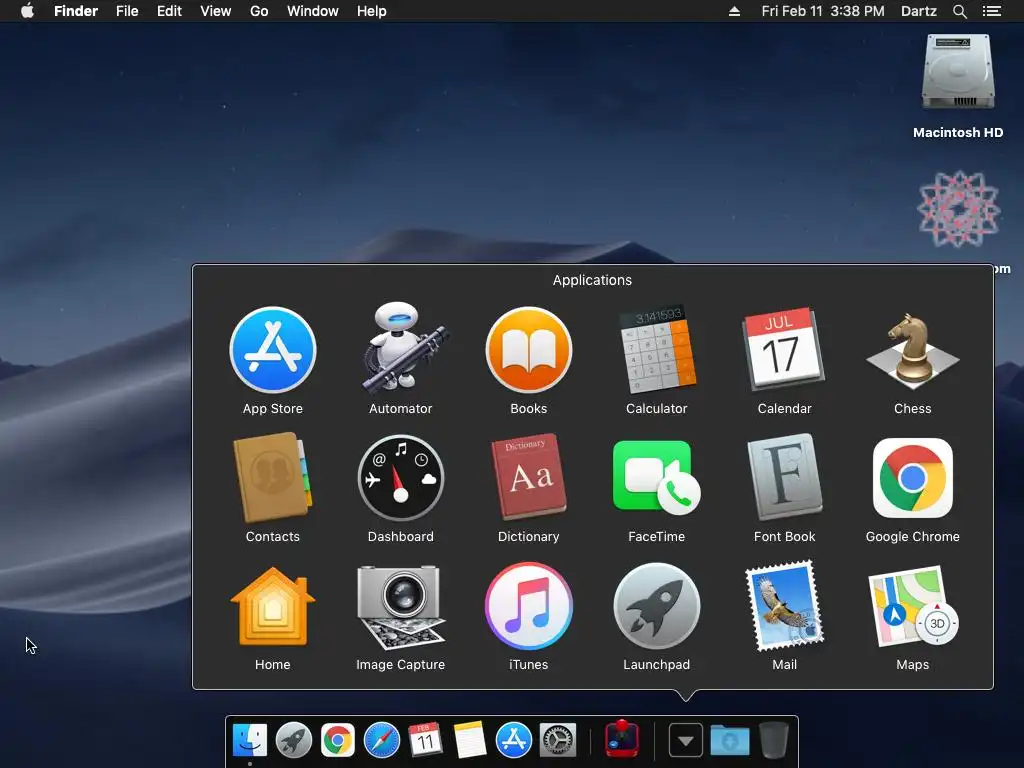Open the Apple menu
Screen dimensions: 1024x768
[x=27, y=11]
